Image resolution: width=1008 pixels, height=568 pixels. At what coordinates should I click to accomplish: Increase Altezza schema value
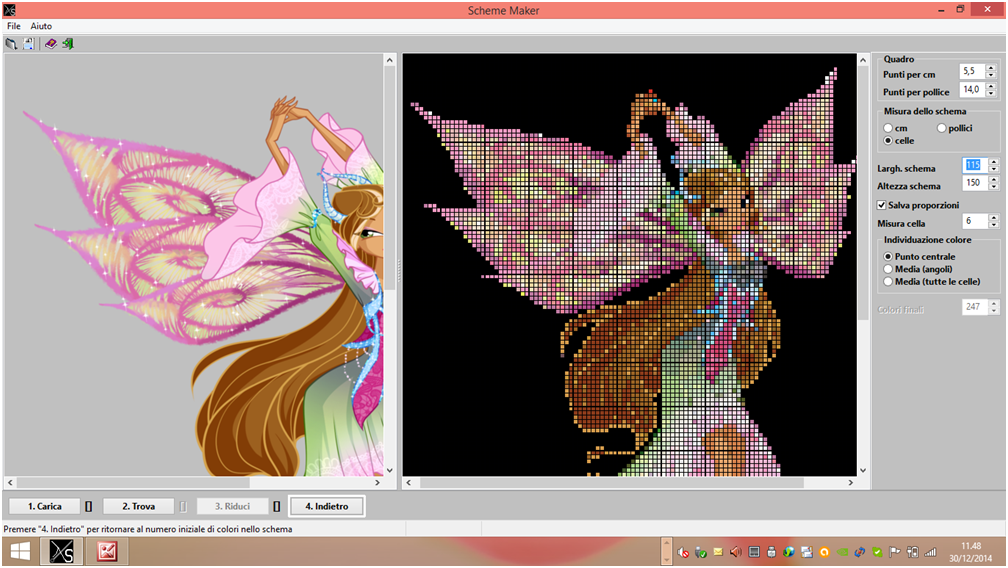point(994,179)
